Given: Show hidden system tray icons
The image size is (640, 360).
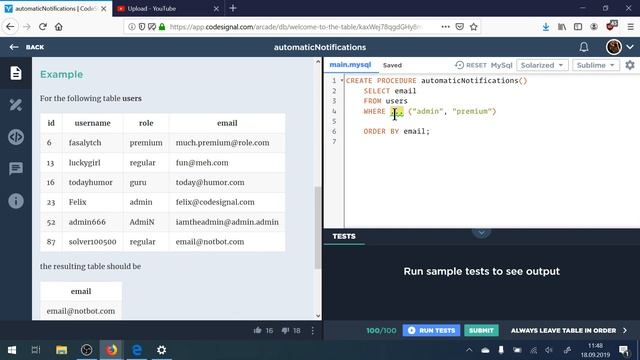Looking at the screenshot, I should [469, 350].
